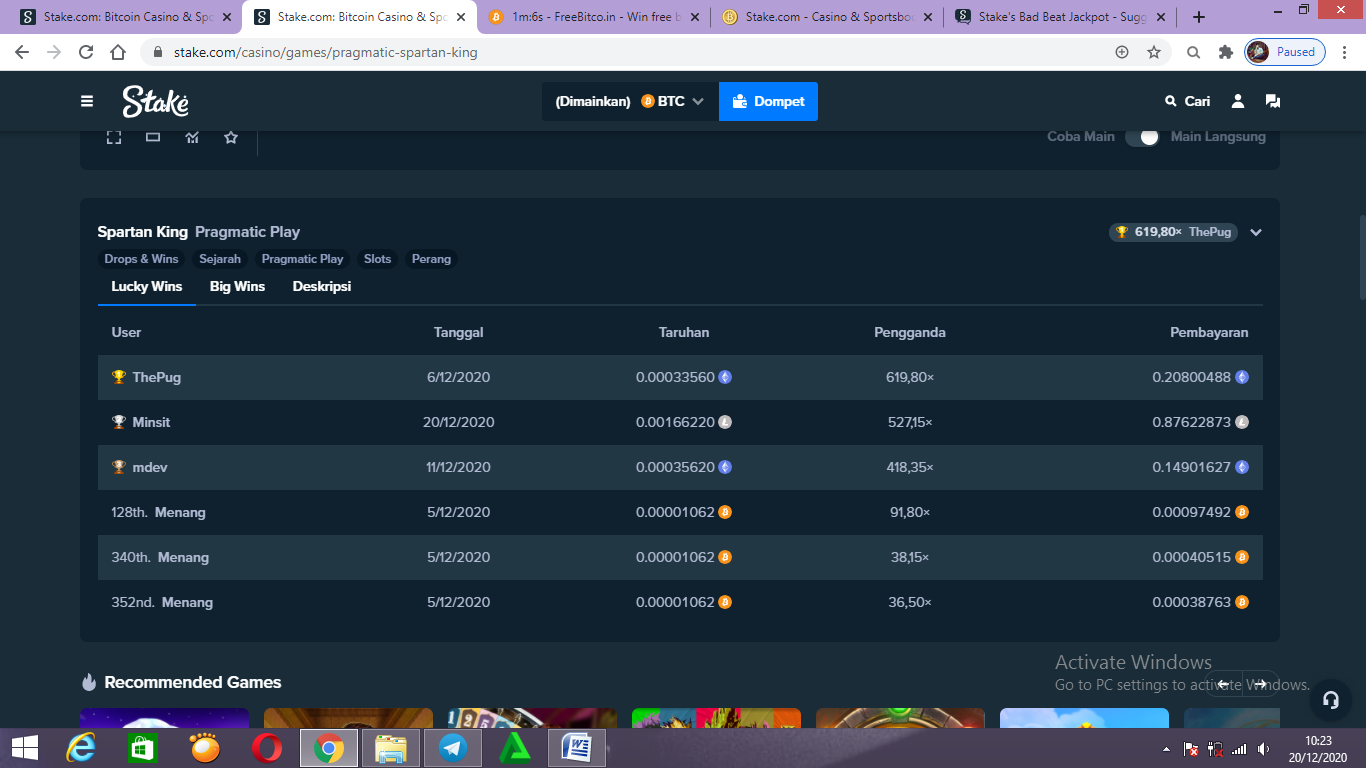Viewport: 1366px width, 768px height.
Task: Click the page vertical scrollbar
Action: (1361, 256)
